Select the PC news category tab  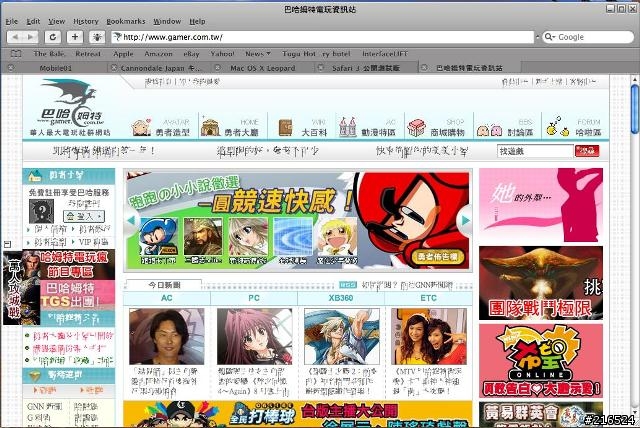click(254, 298)
